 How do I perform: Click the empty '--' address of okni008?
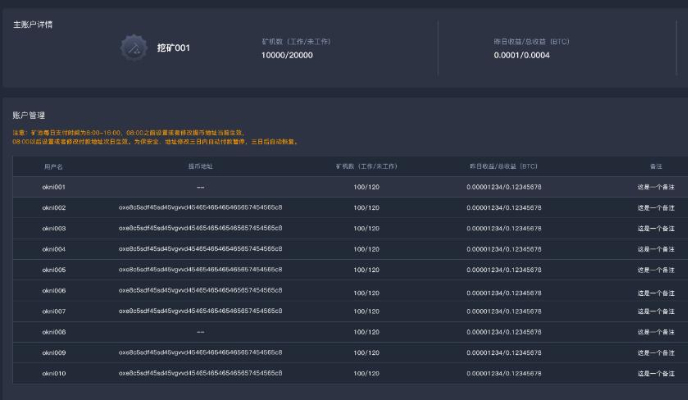201,332
